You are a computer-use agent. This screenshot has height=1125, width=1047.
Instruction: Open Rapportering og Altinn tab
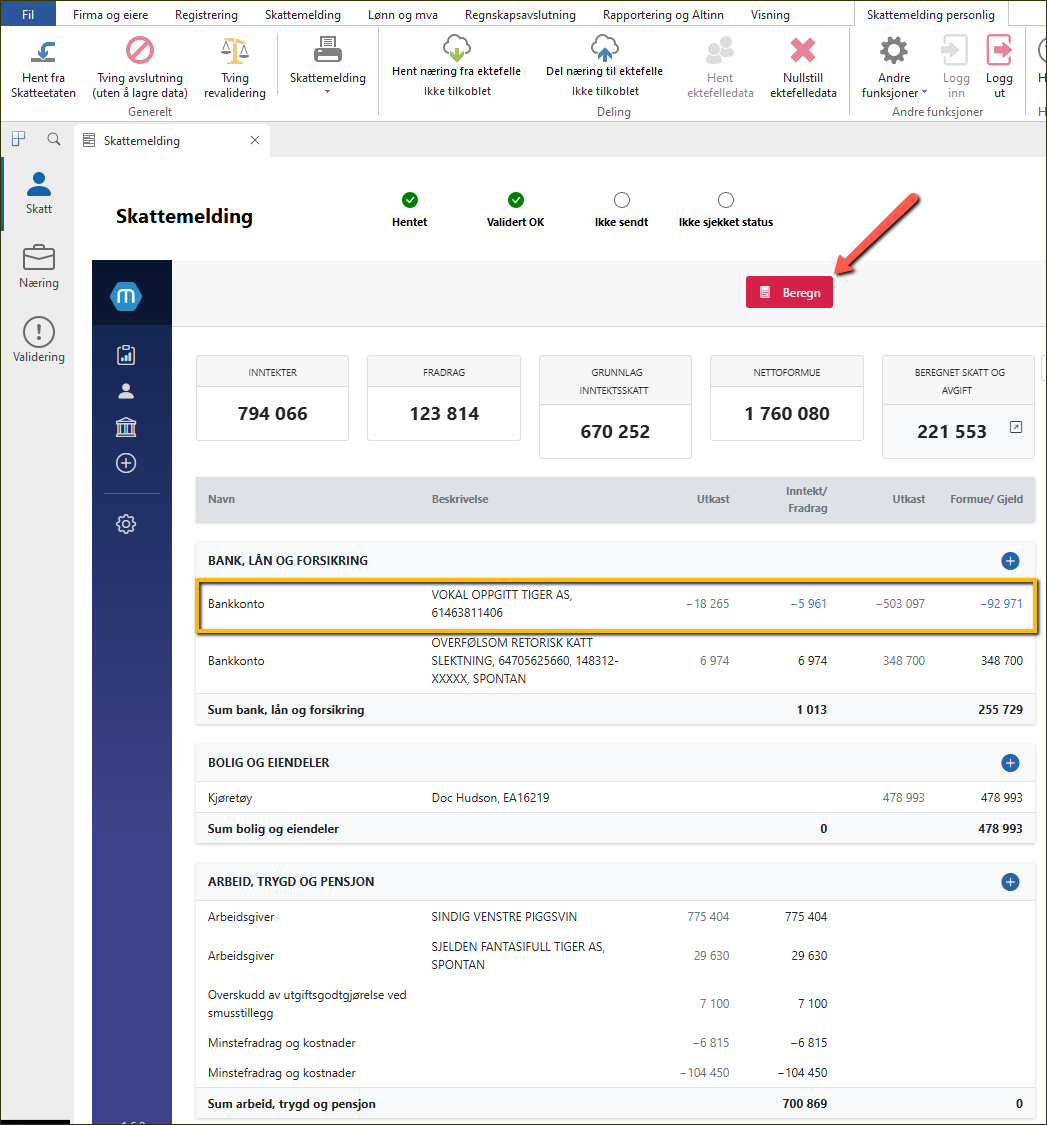663,14
